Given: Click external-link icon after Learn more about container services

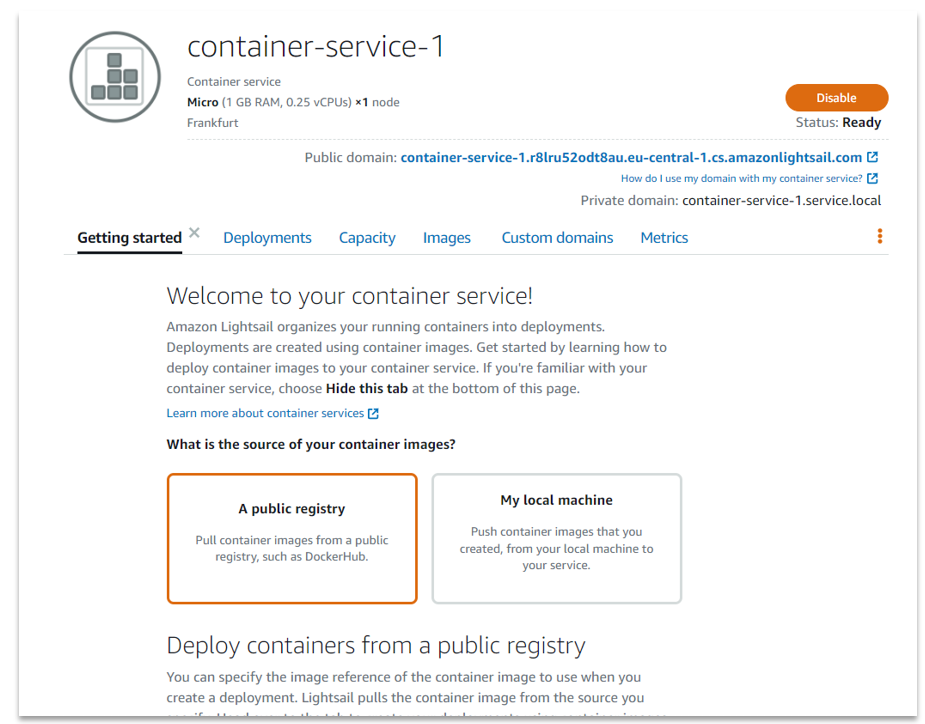Looking at the screenshot, I should pos(373,414).
